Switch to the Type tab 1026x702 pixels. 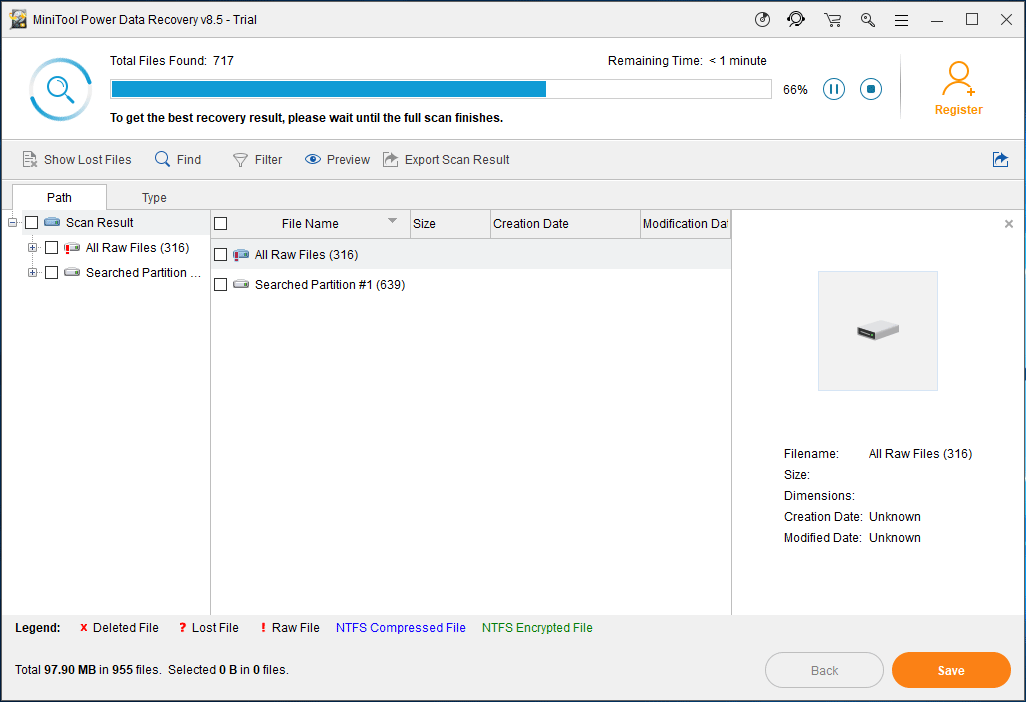(154, 198)
